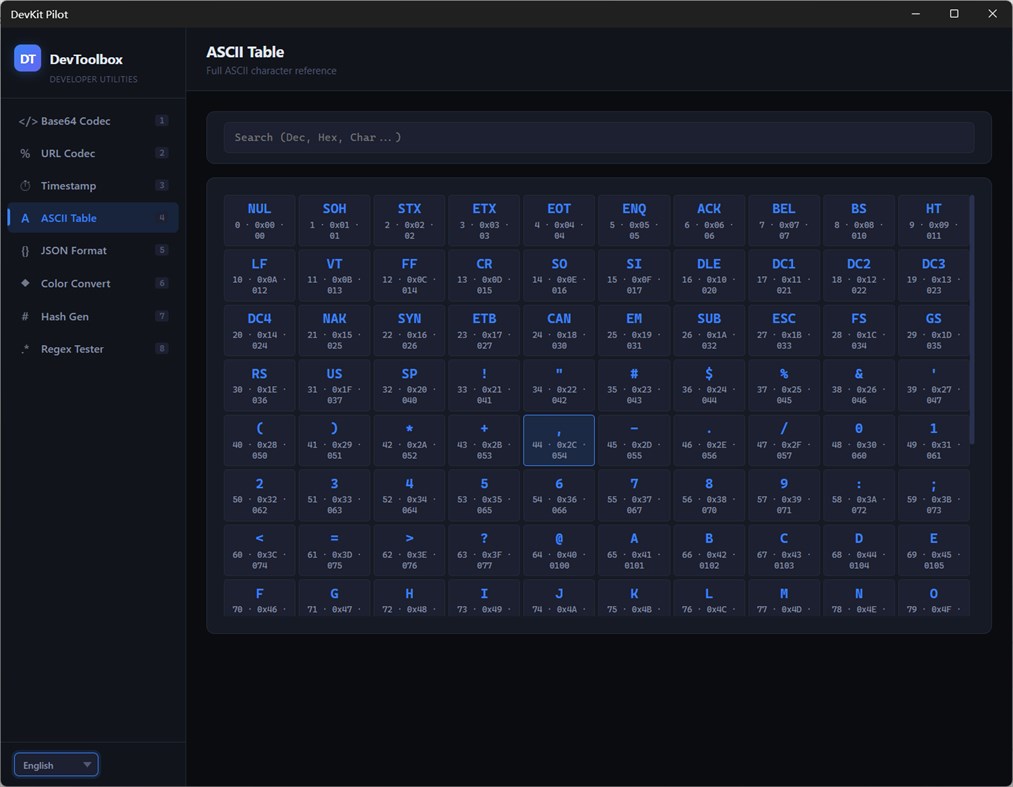1013x787 pixels.
Task: Click the ASCII table vertical scrollbar
Action: (972, 320)
